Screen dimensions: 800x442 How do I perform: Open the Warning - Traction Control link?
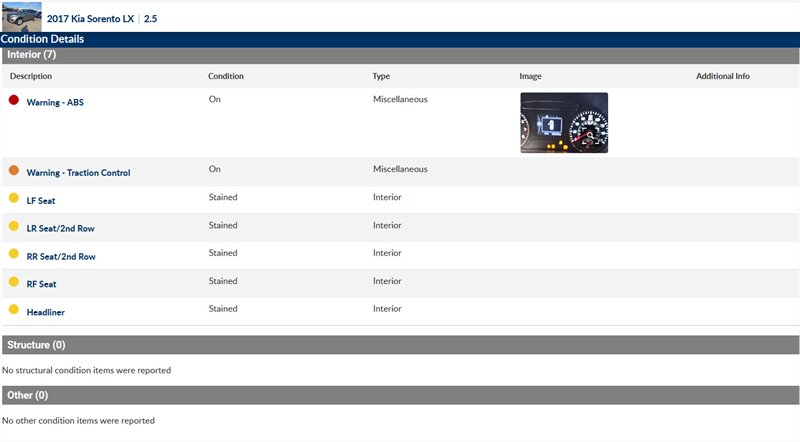(78, 173)
